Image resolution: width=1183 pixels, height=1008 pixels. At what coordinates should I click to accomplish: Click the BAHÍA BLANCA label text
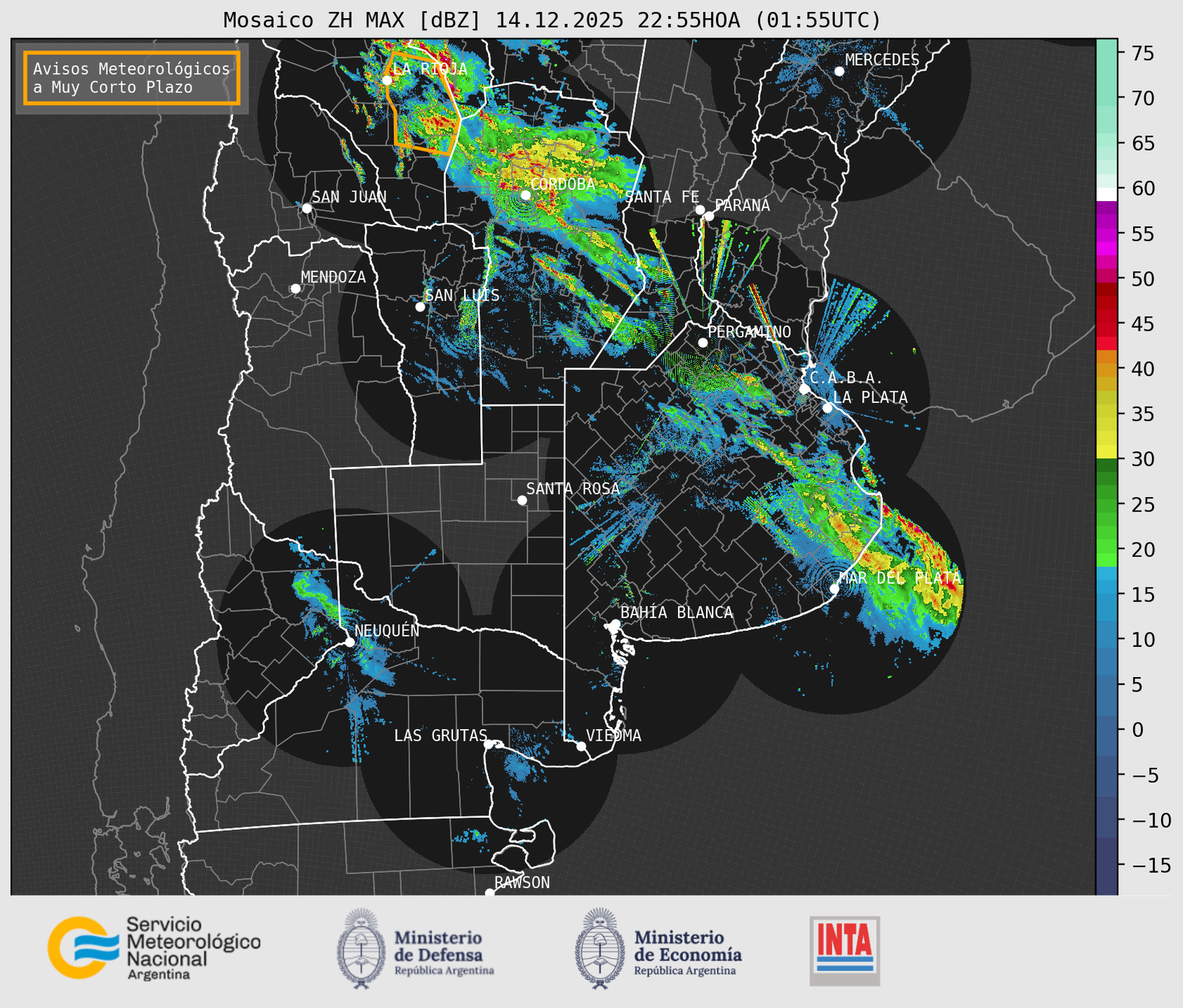[x=677, y=613]
